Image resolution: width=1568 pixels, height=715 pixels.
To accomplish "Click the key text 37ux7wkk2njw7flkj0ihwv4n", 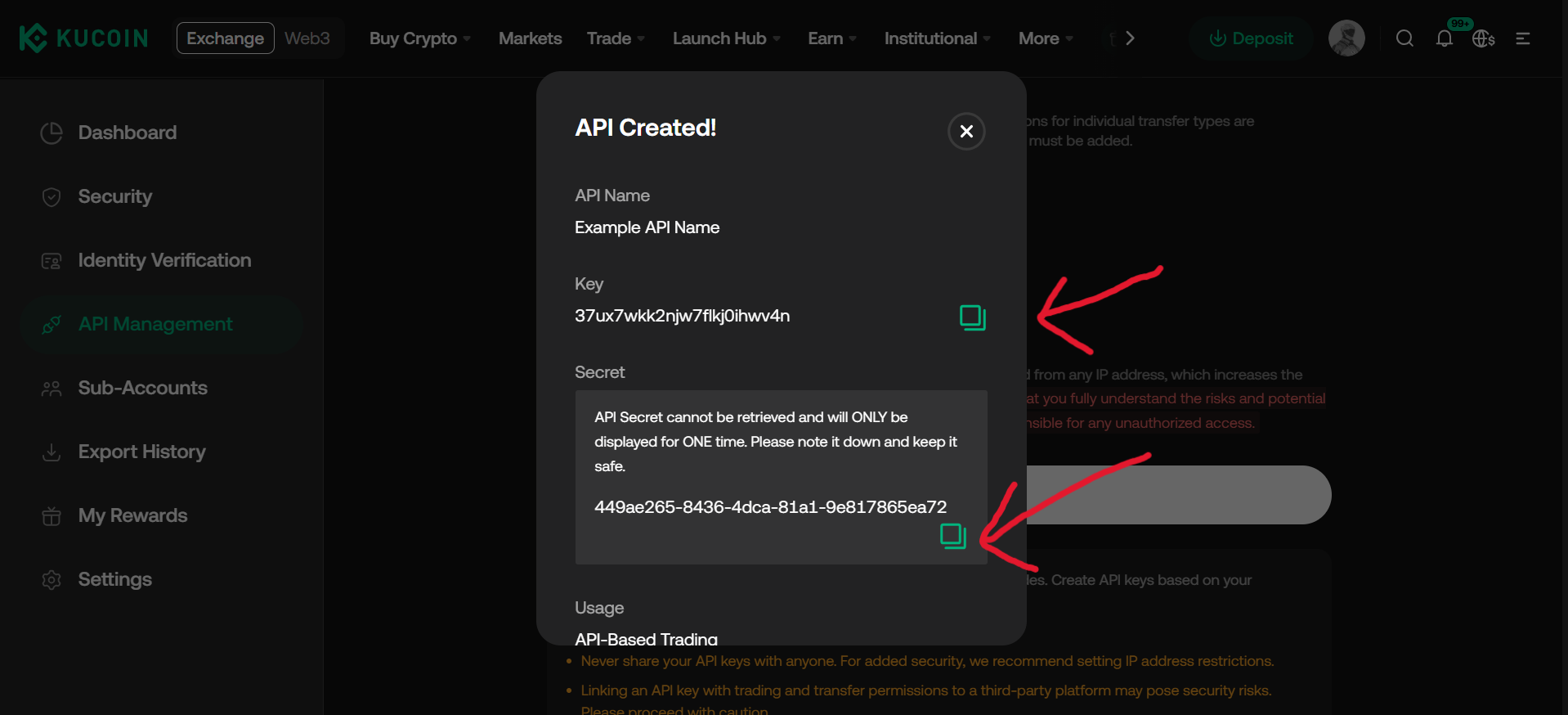I will pyautogui.click(x=682, y=316).
